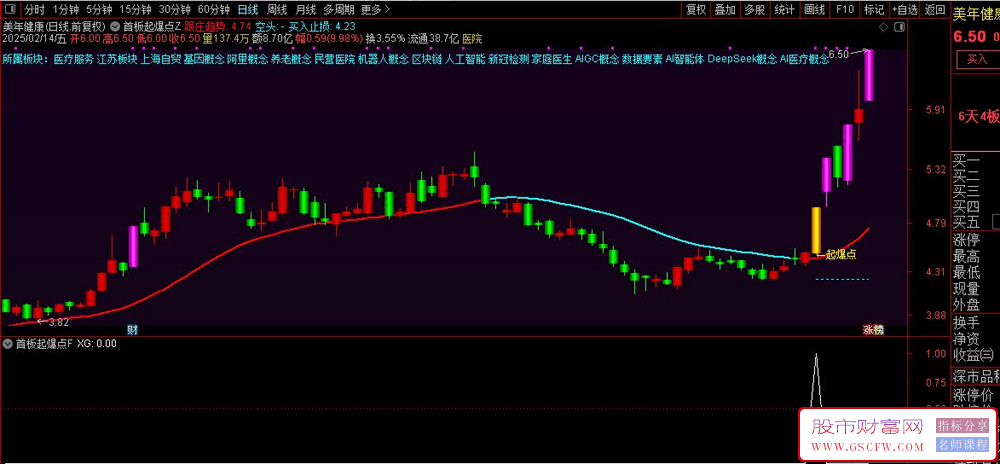The width and height of the screenshot is (1000, 464).
Task: Switch to 月线 monthly chart
Action: [x=305, y=9]
